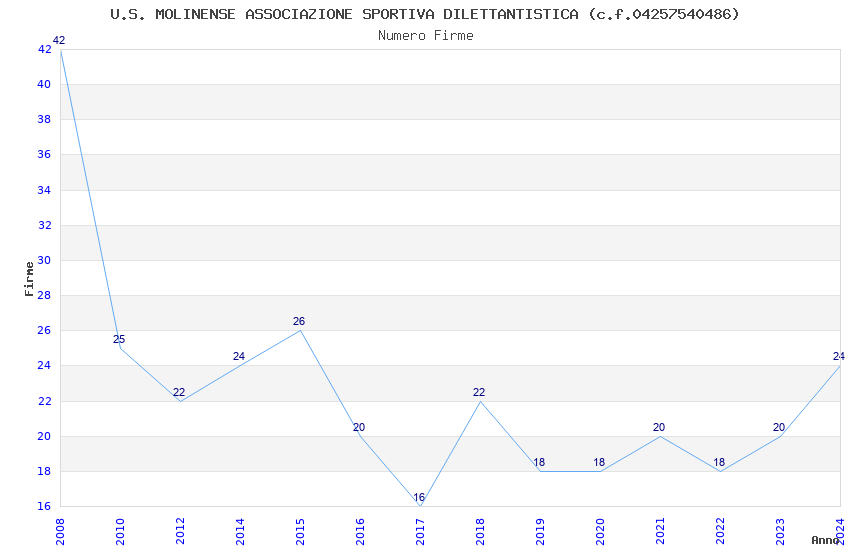Click x-axis year label 2021

tap(660, 532)
